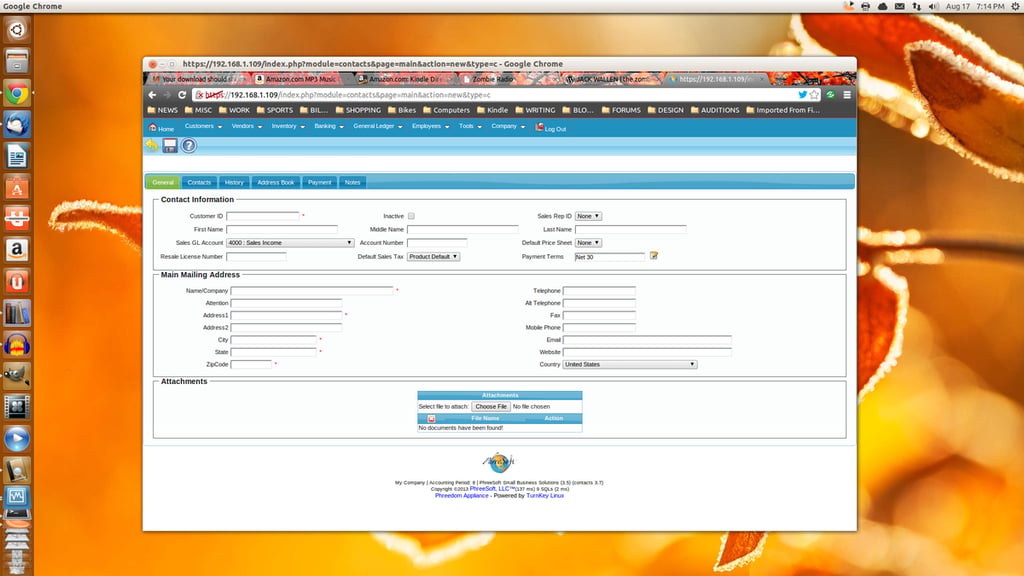Expand the Customers menu
1024x576 pixels.
[203, 126]
